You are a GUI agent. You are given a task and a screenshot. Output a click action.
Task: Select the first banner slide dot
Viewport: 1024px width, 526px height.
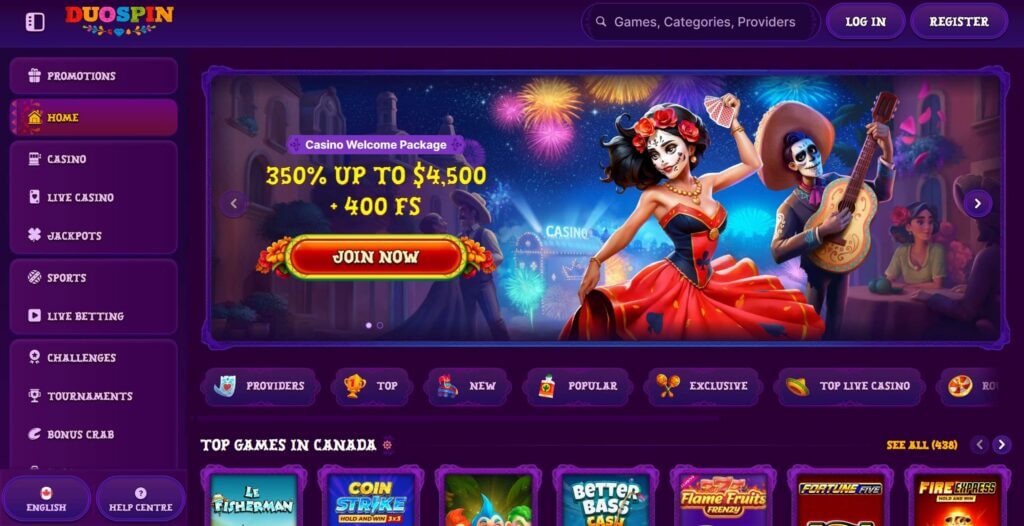click(x=368, y=325)
